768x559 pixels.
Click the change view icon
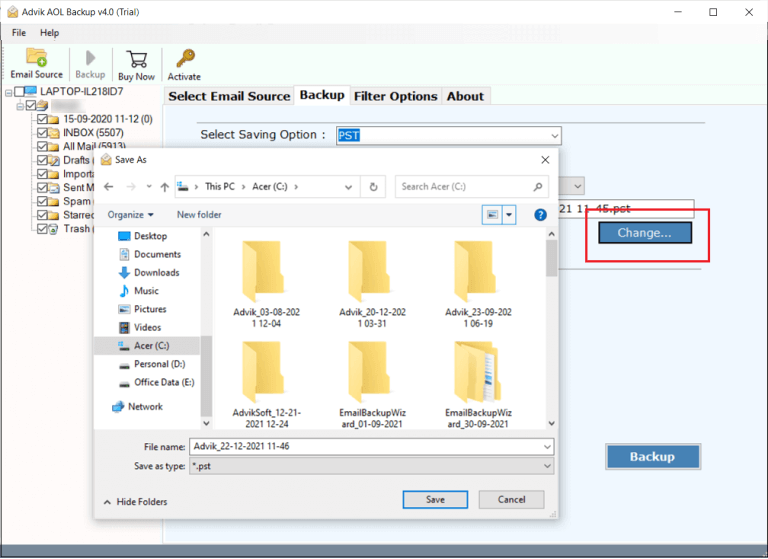492,215
